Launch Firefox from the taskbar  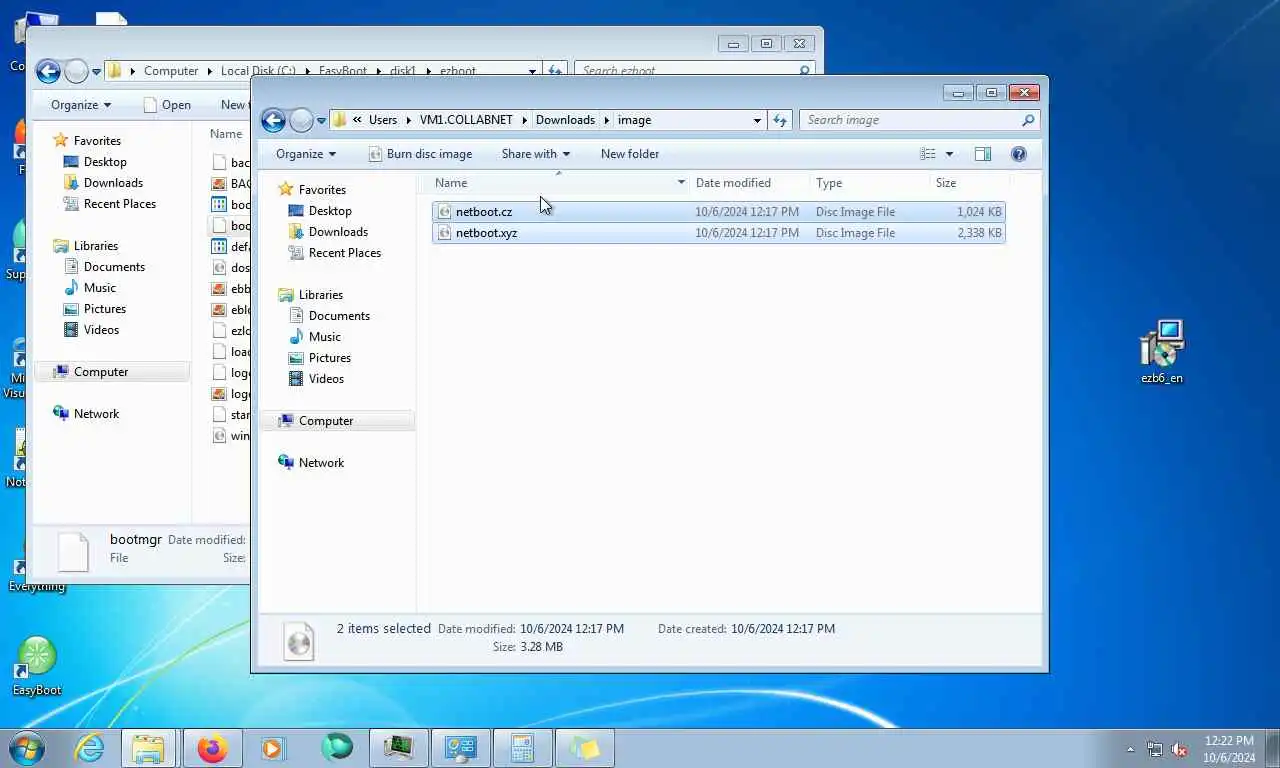pyautogui.click(x=212, y=748)
